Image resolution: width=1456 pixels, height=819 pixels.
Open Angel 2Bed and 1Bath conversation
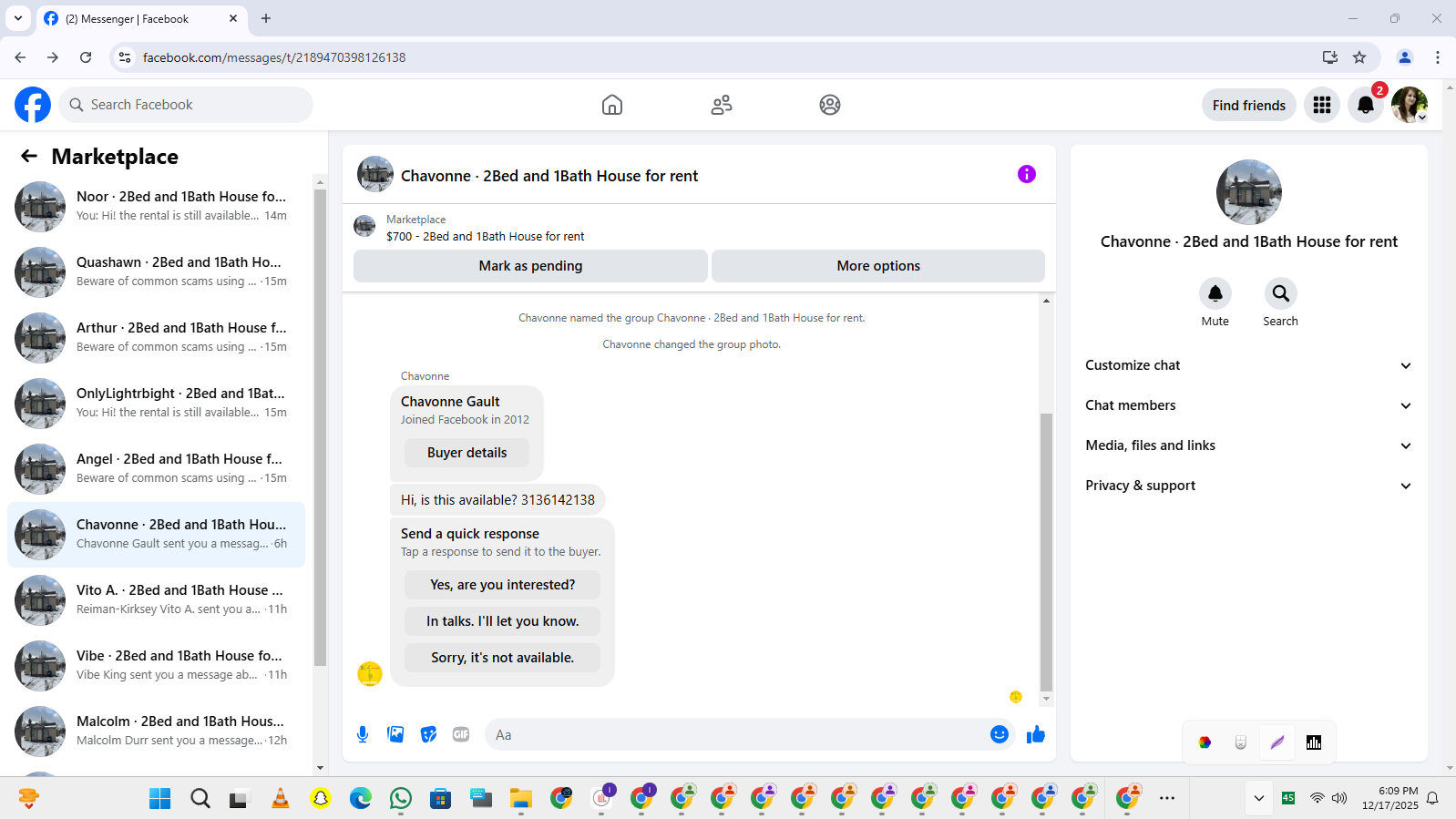click(x=157, y=468)
